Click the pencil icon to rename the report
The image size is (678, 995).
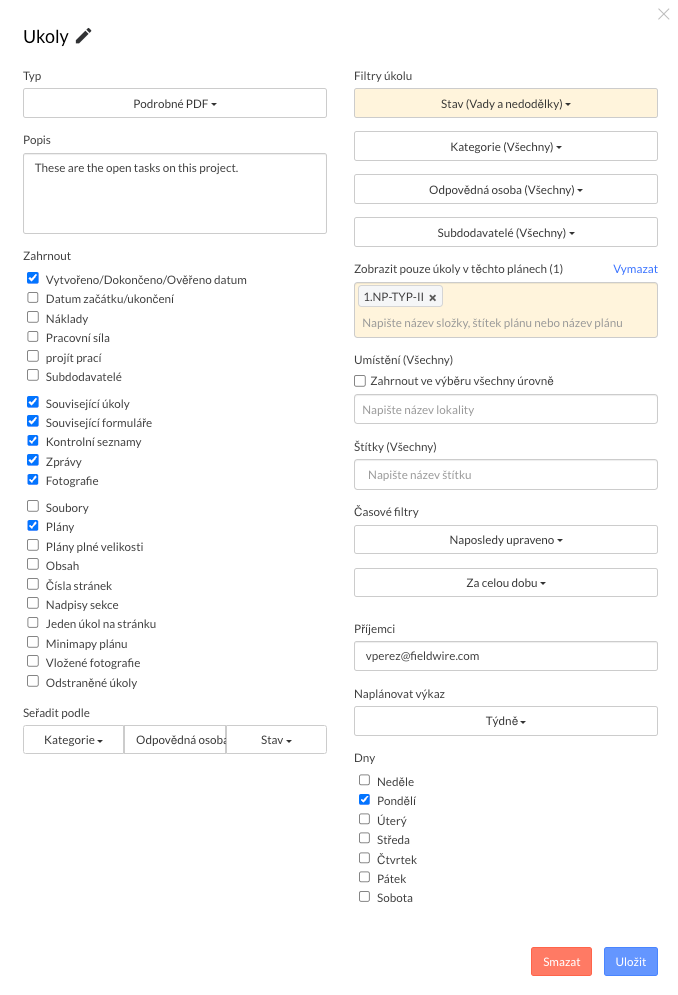tap(85, 36)
